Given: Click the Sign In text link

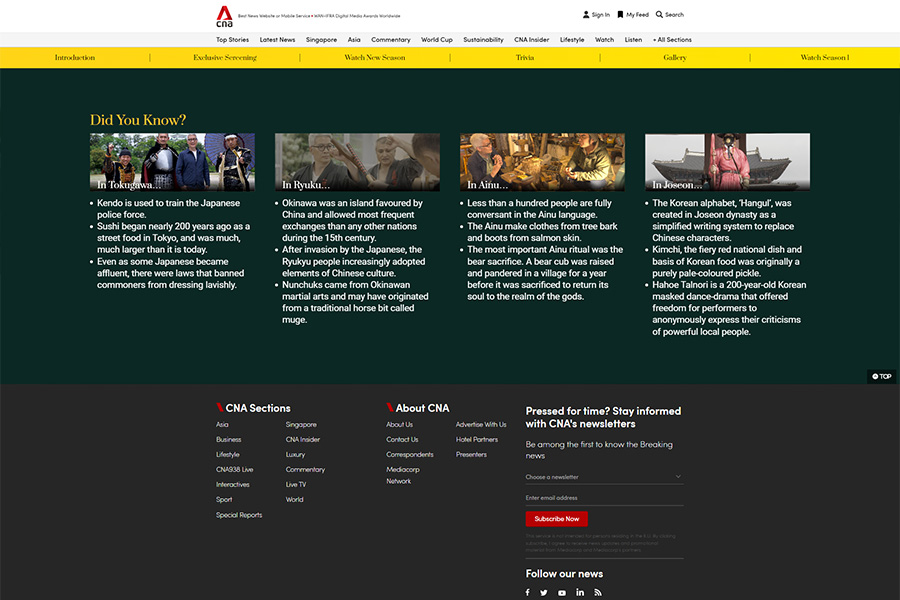Looking at the screenshot, I should pyautogui.click(x=601, y=15).
